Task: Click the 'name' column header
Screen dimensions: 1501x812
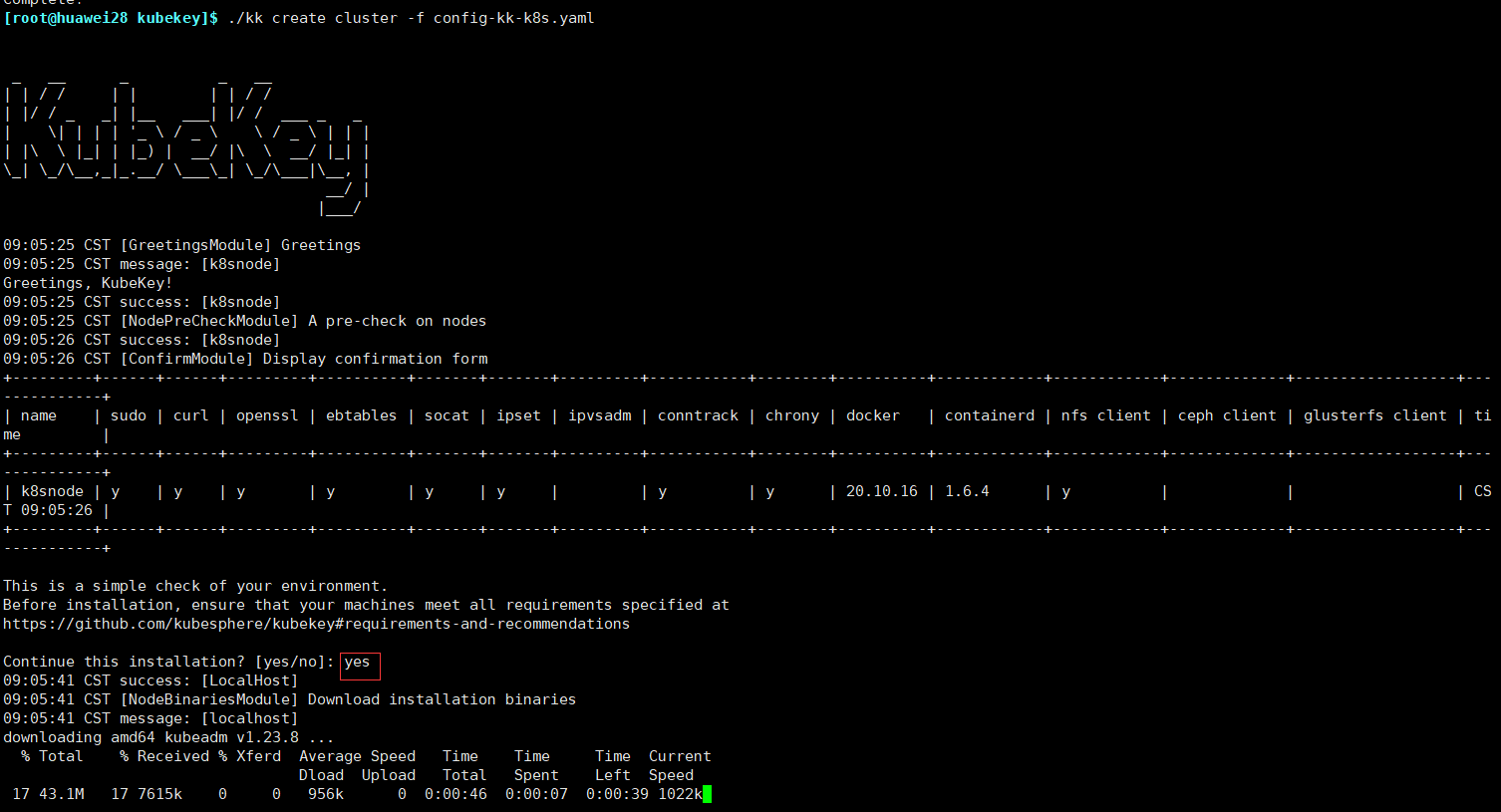Action: pos(39,415)
